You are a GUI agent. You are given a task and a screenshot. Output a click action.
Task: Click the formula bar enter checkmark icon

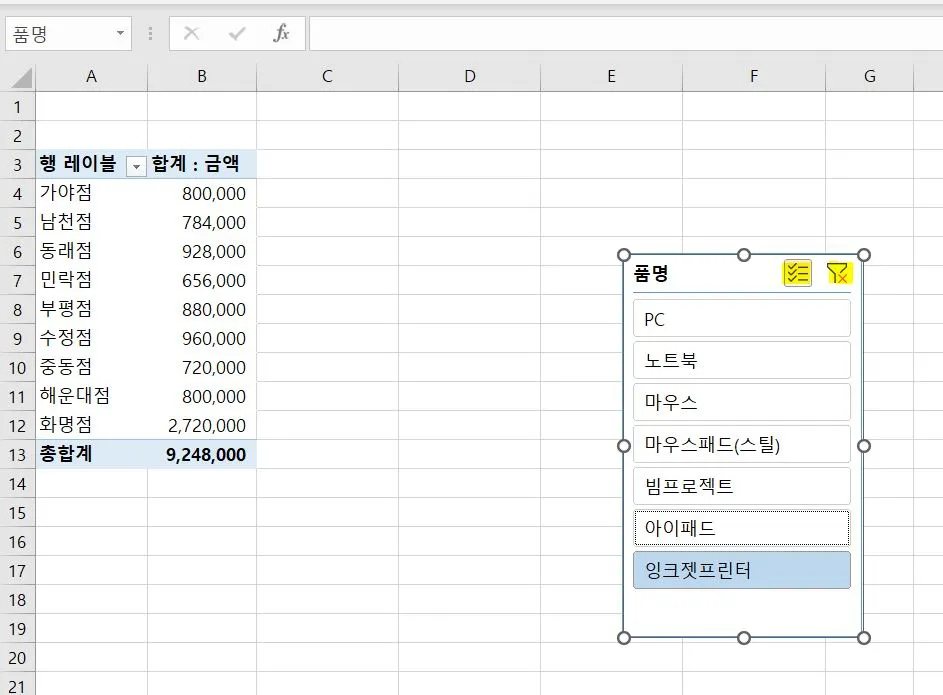point(237,33)
